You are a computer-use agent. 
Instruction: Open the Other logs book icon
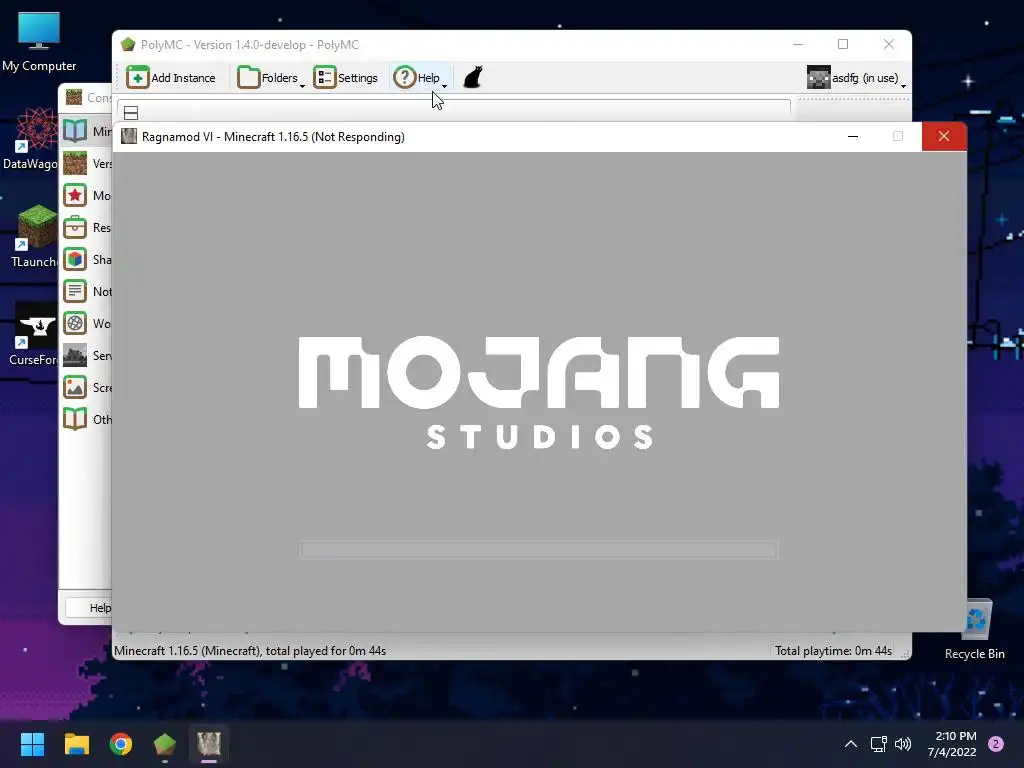tap(75, 419)
